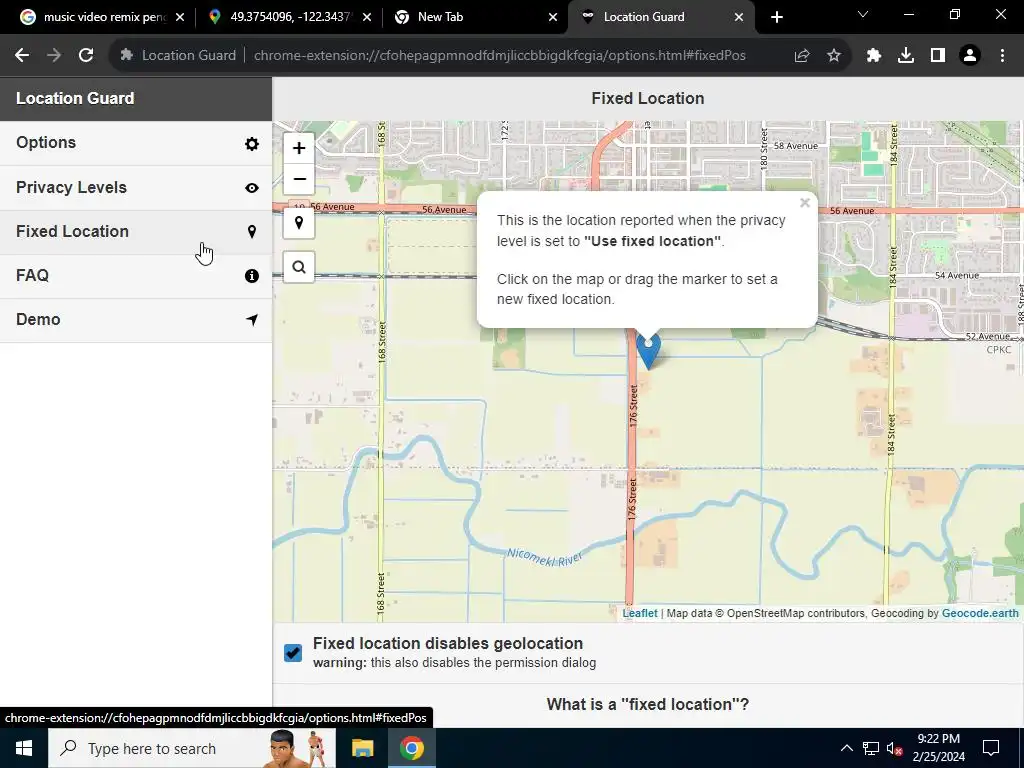The width and height of the screenshot is (1024, 768).
Task: Click the Location Guard extension chip in address bar
Action: coord(178,56)
